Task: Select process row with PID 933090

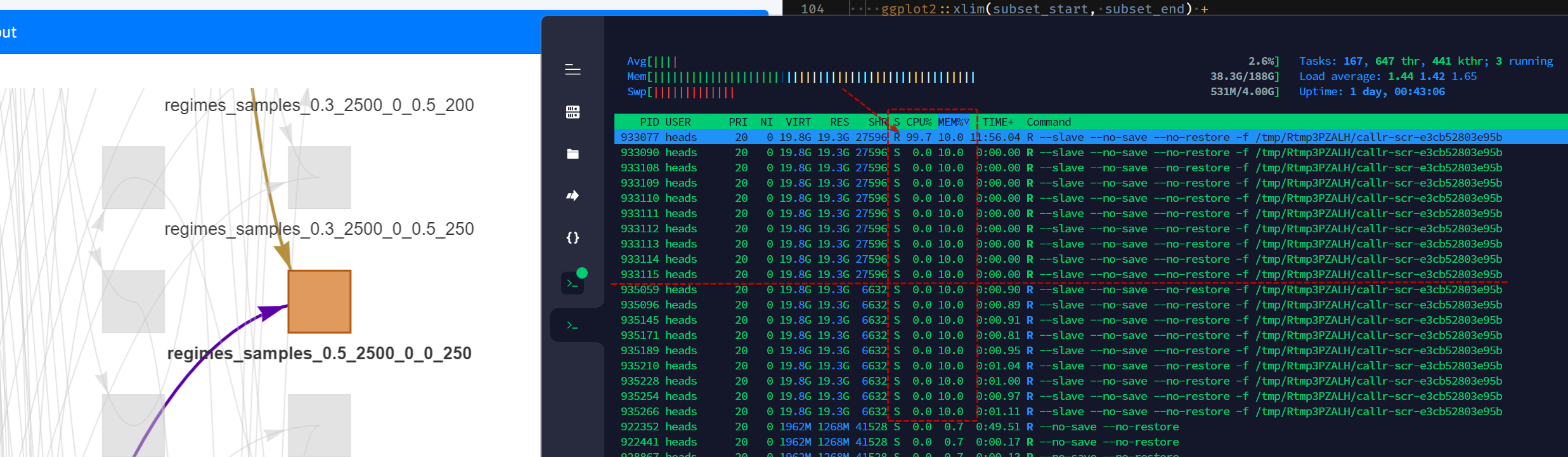Action: tap(1091, 152)
